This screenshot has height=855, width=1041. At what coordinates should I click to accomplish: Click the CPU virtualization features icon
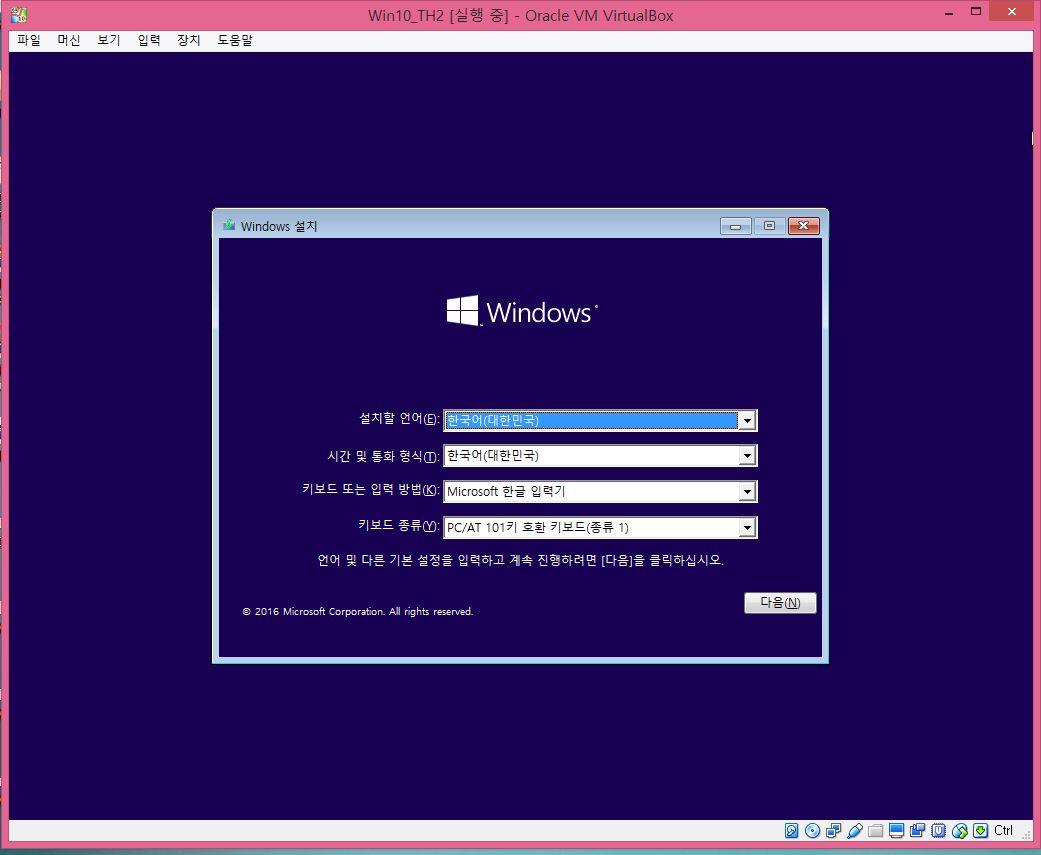coord(939,830)
